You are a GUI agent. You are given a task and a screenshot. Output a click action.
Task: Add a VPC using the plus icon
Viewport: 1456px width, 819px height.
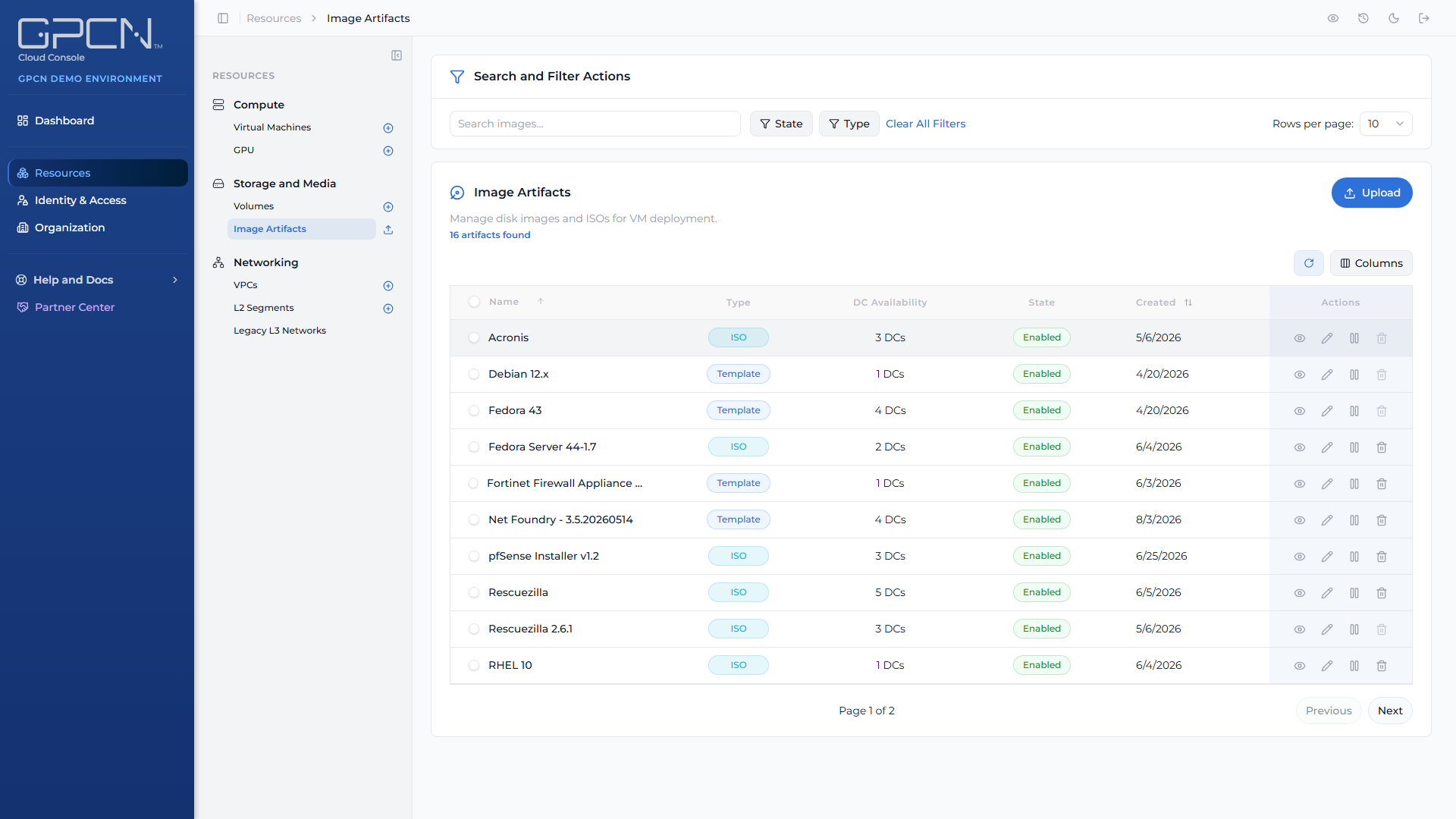(x=388, y=286)
